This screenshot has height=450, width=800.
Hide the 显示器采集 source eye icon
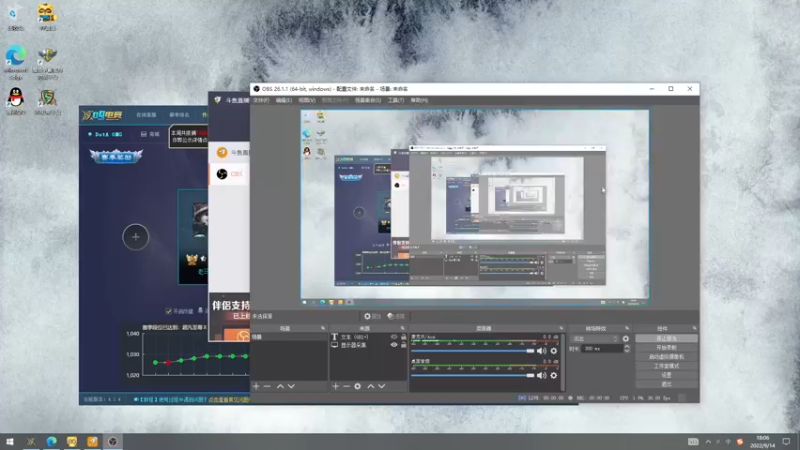(394, 345)
